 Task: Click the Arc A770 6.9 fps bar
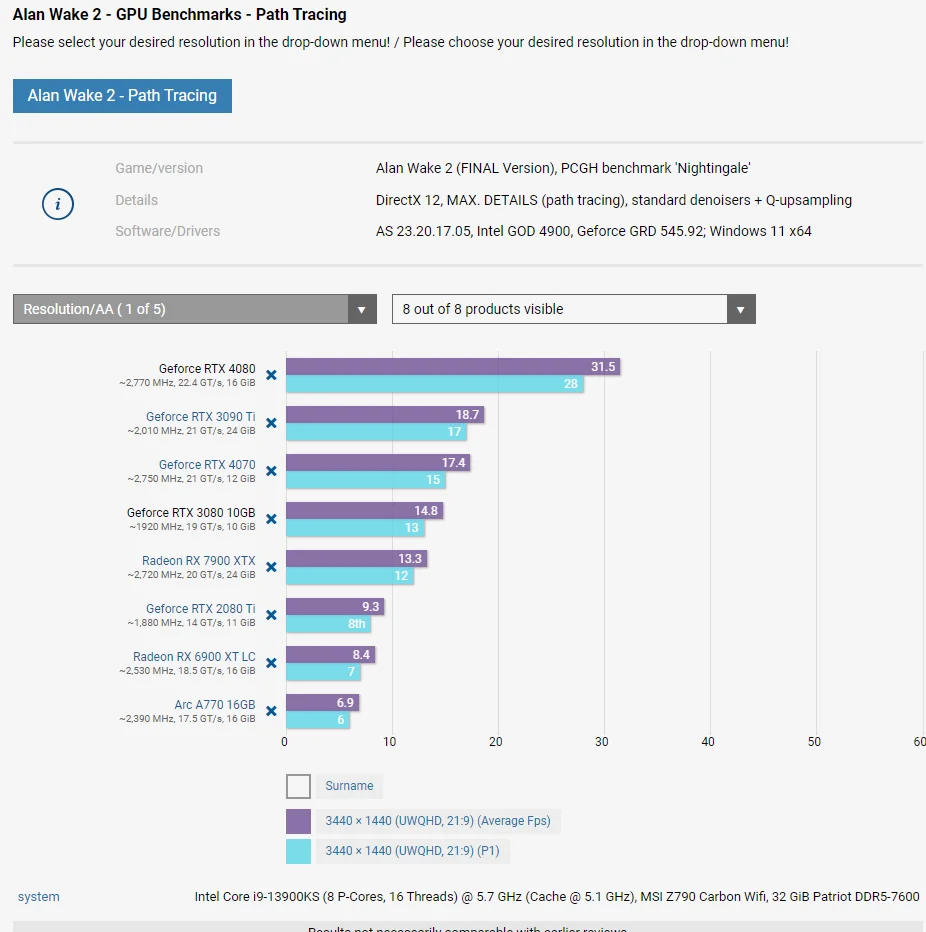323,703
